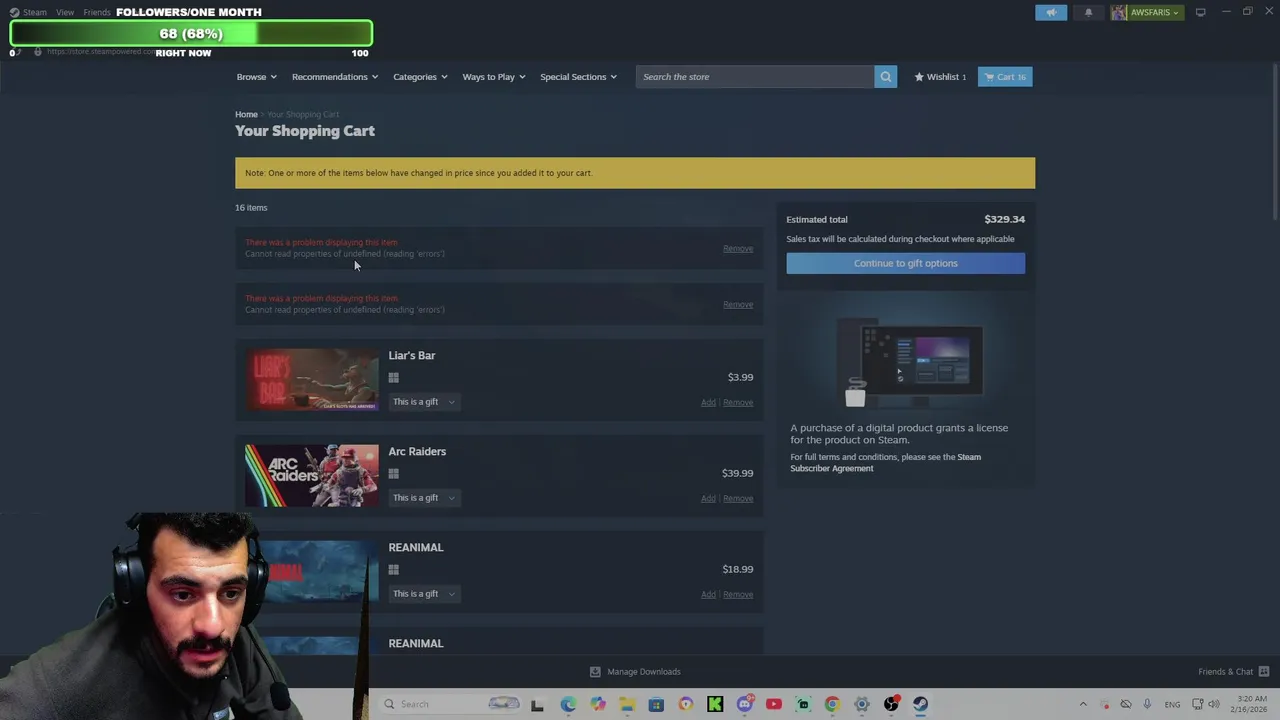This screenshot has height=720, width=1280.
Task: Remove the first errored cart item
Action: tap(738, 249)
